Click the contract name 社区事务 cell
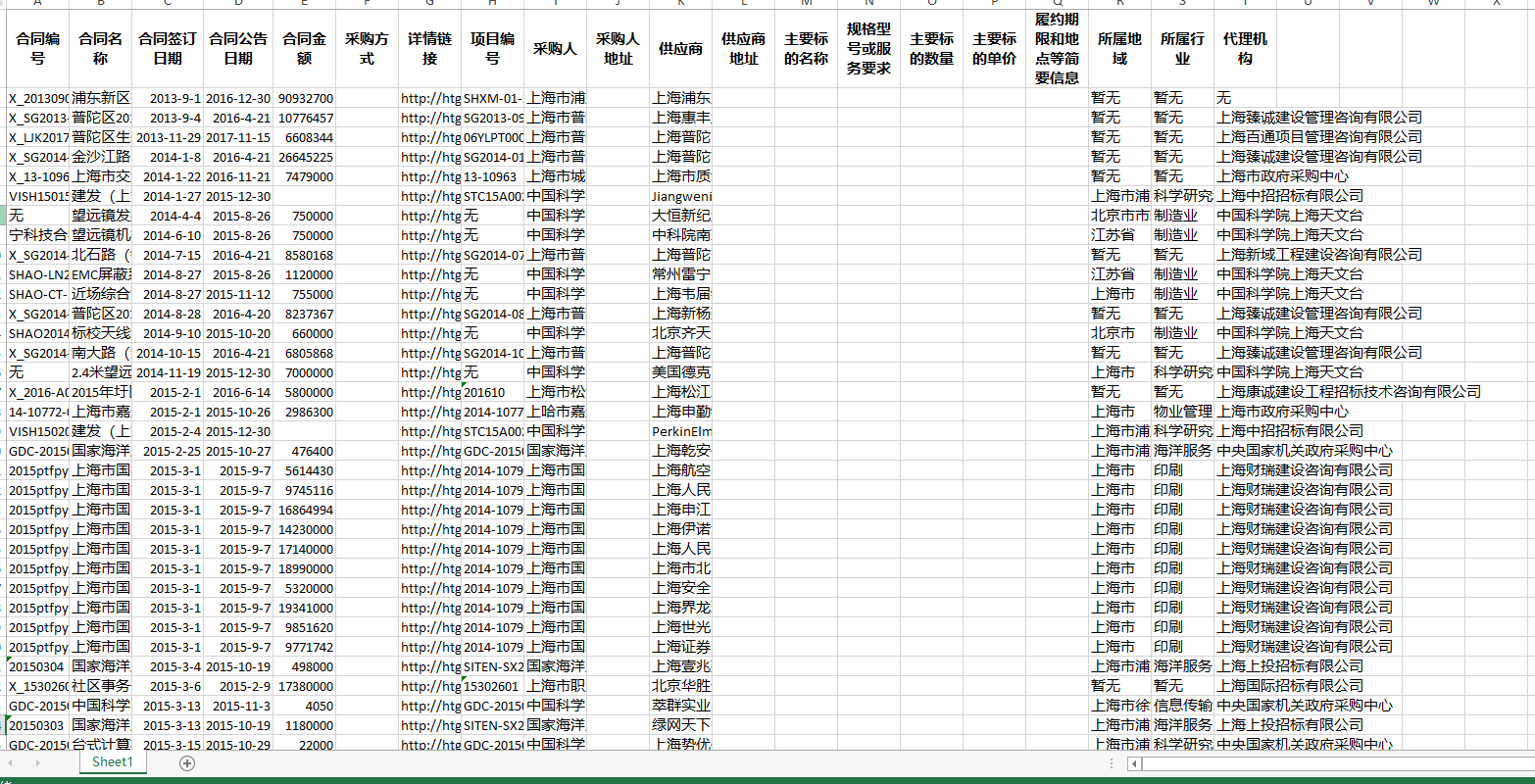This screenshot has height=784, width=1535. click(101, 686)
